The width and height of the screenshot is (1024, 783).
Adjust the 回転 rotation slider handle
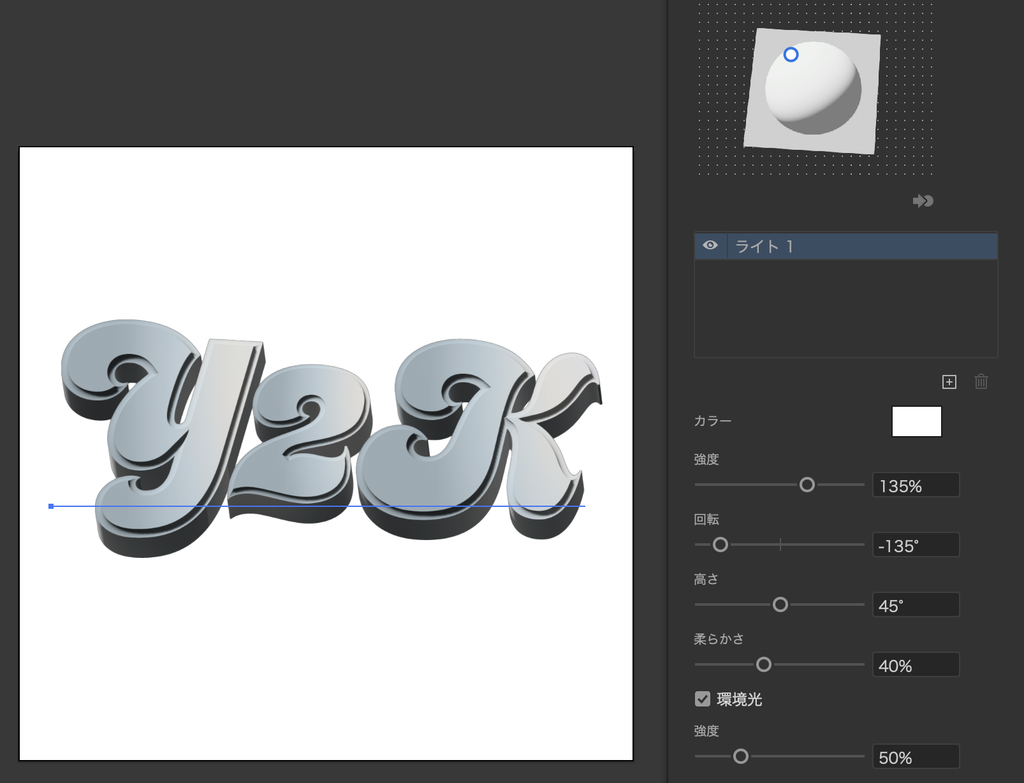[720, 545]
